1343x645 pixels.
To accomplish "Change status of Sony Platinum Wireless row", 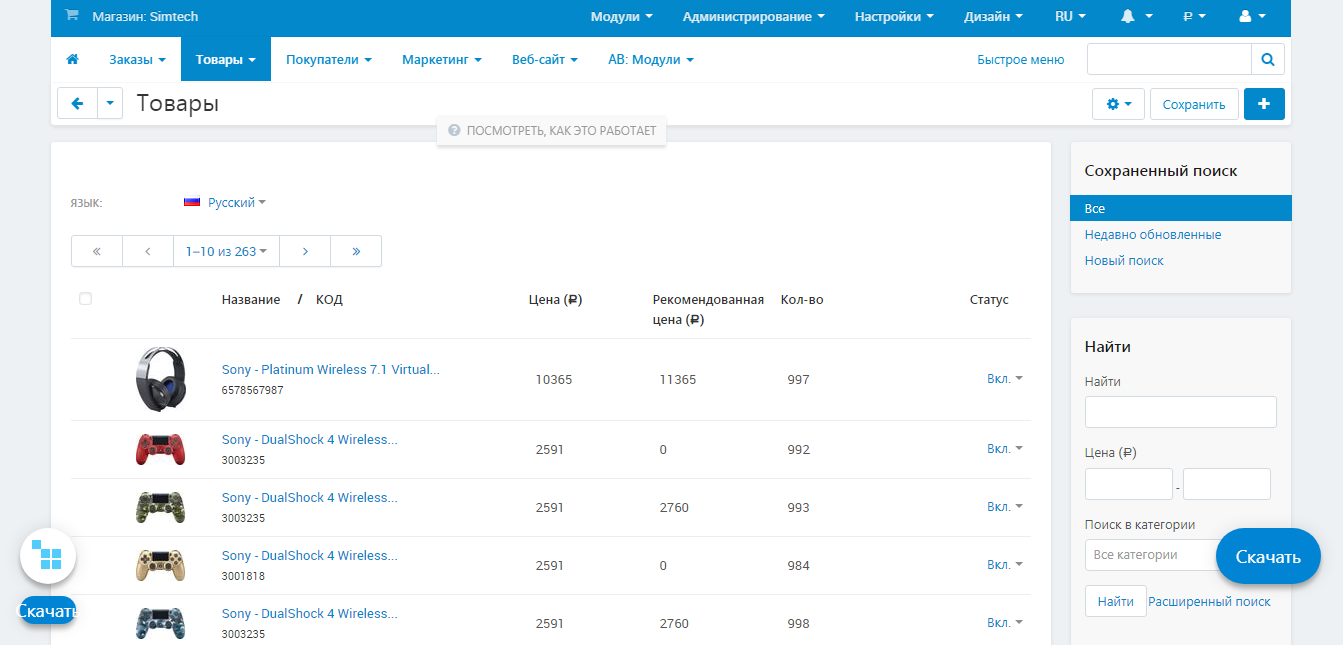I will 1005,379.
